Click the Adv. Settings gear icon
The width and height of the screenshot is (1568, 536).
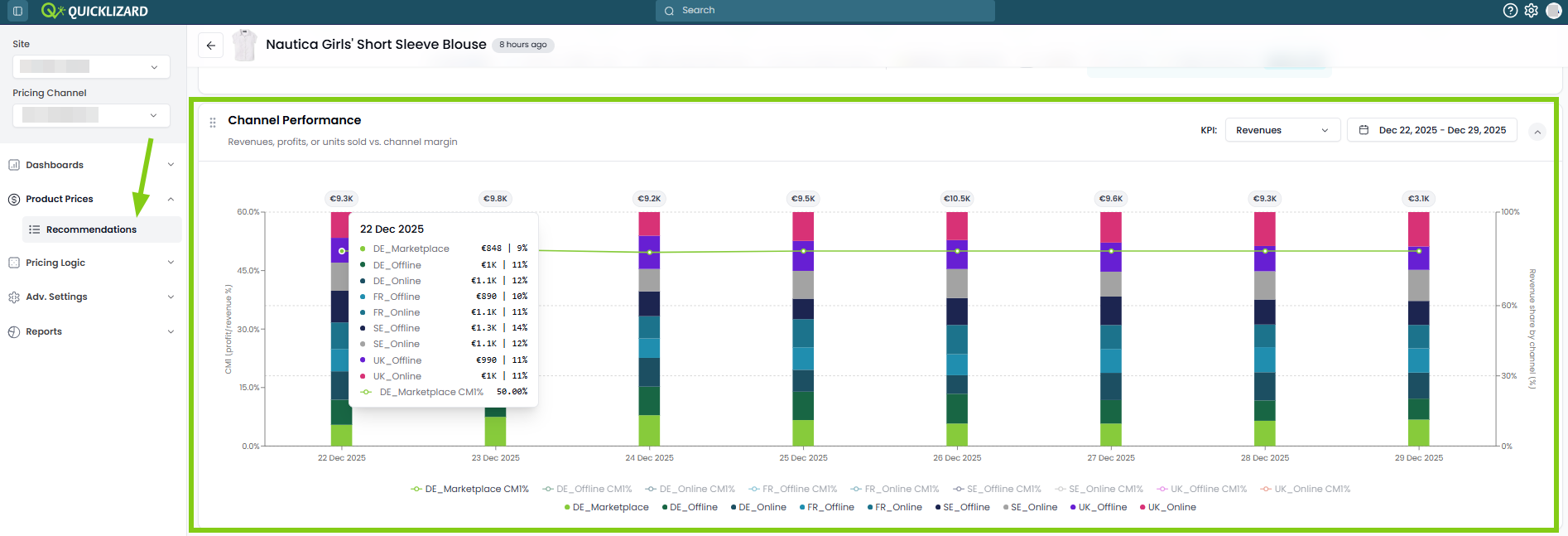click(x=14, y=297)
